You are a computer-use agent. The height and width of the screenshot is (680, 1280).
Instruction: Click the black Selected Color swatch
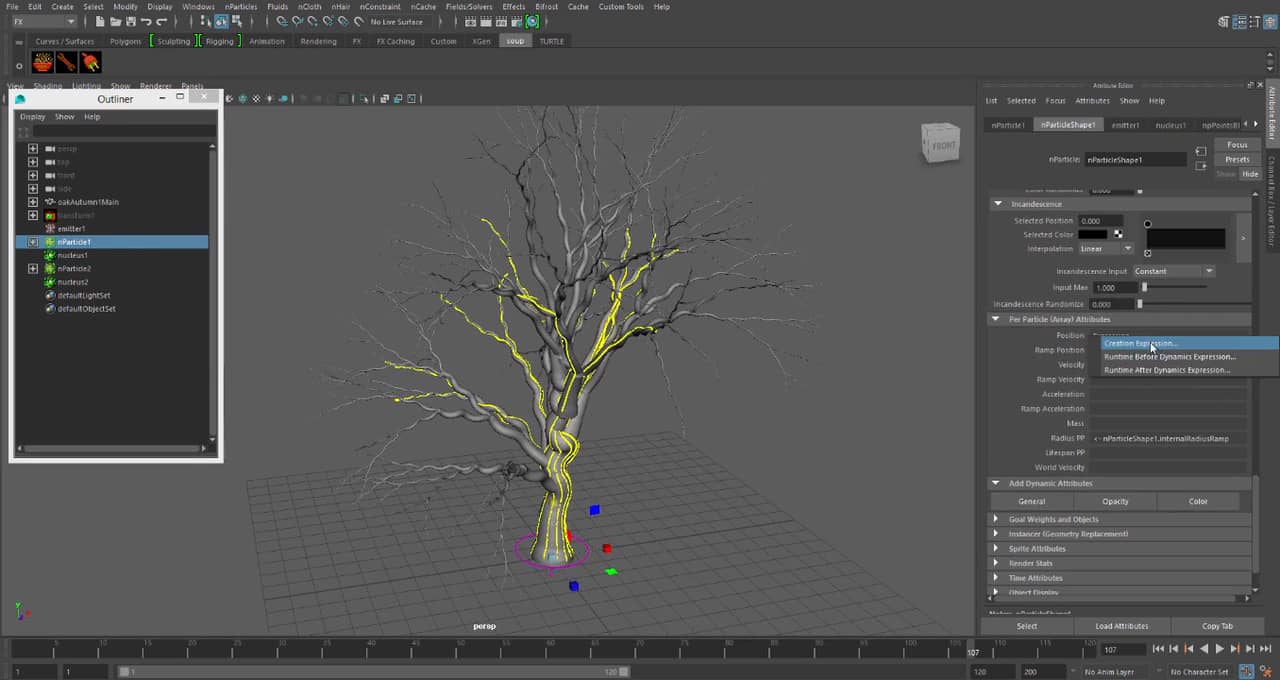tap(1092, 235)
